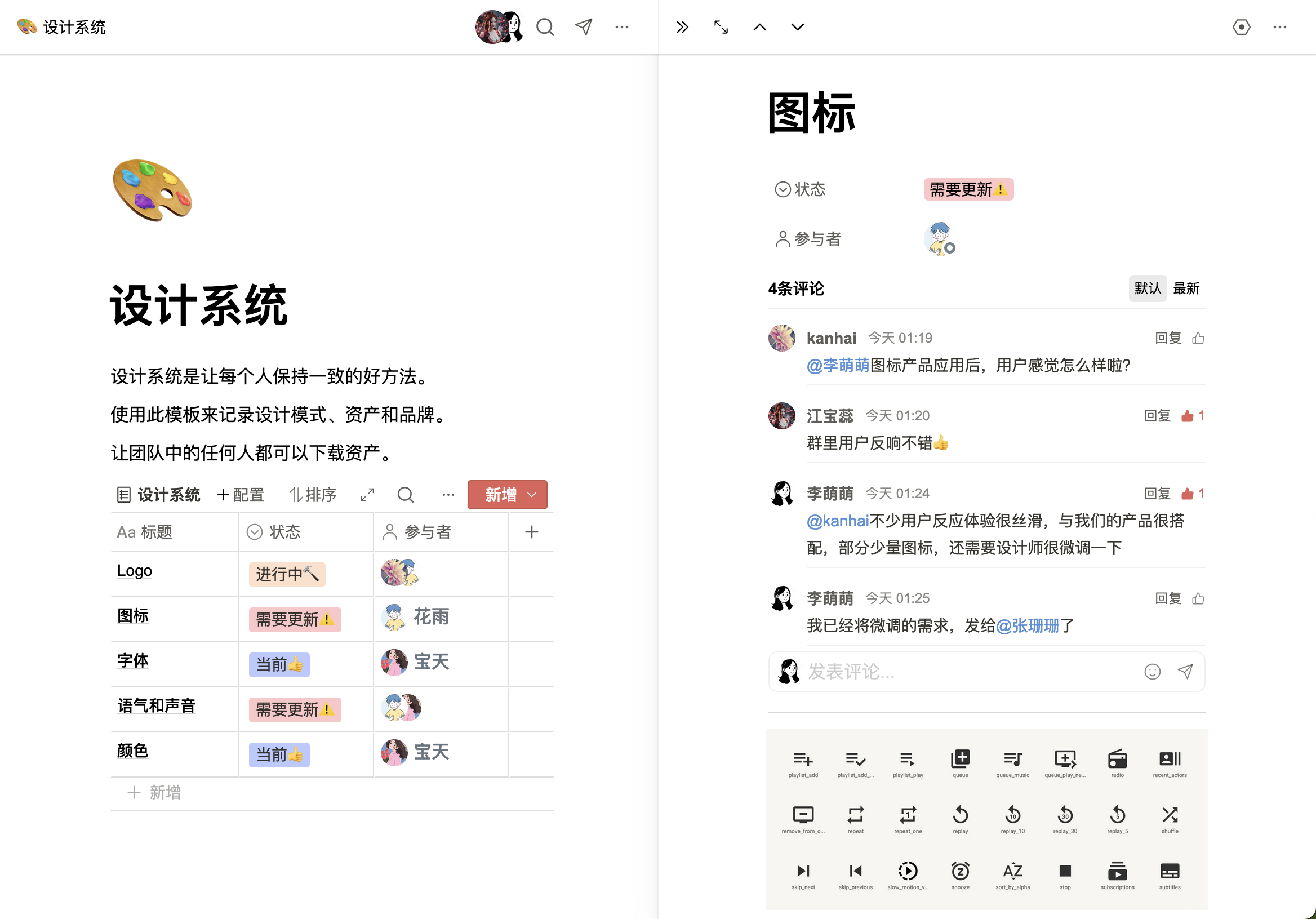
Task: Reply to 江宝蕊's comment
Action: [1157, 416]
